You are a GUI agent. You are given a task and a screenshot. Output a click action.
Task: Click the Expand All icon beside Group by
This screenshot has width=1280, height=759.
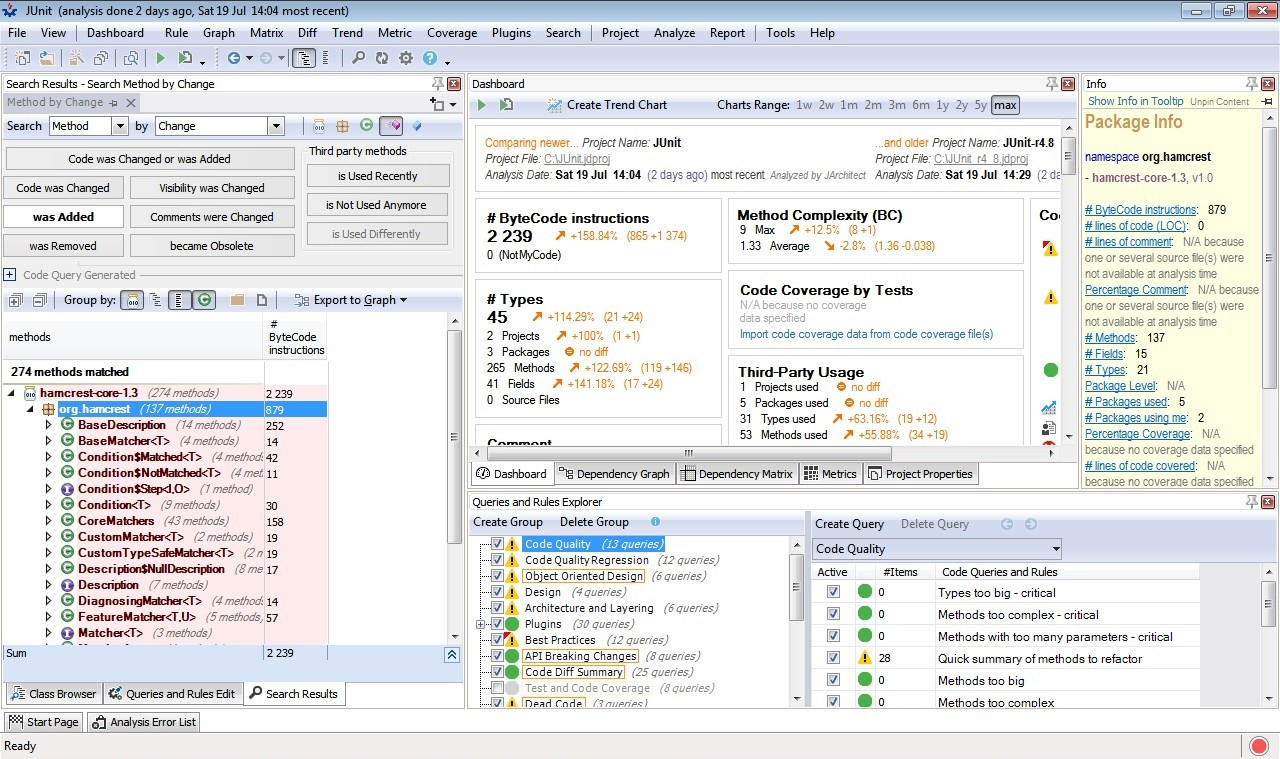15,300
